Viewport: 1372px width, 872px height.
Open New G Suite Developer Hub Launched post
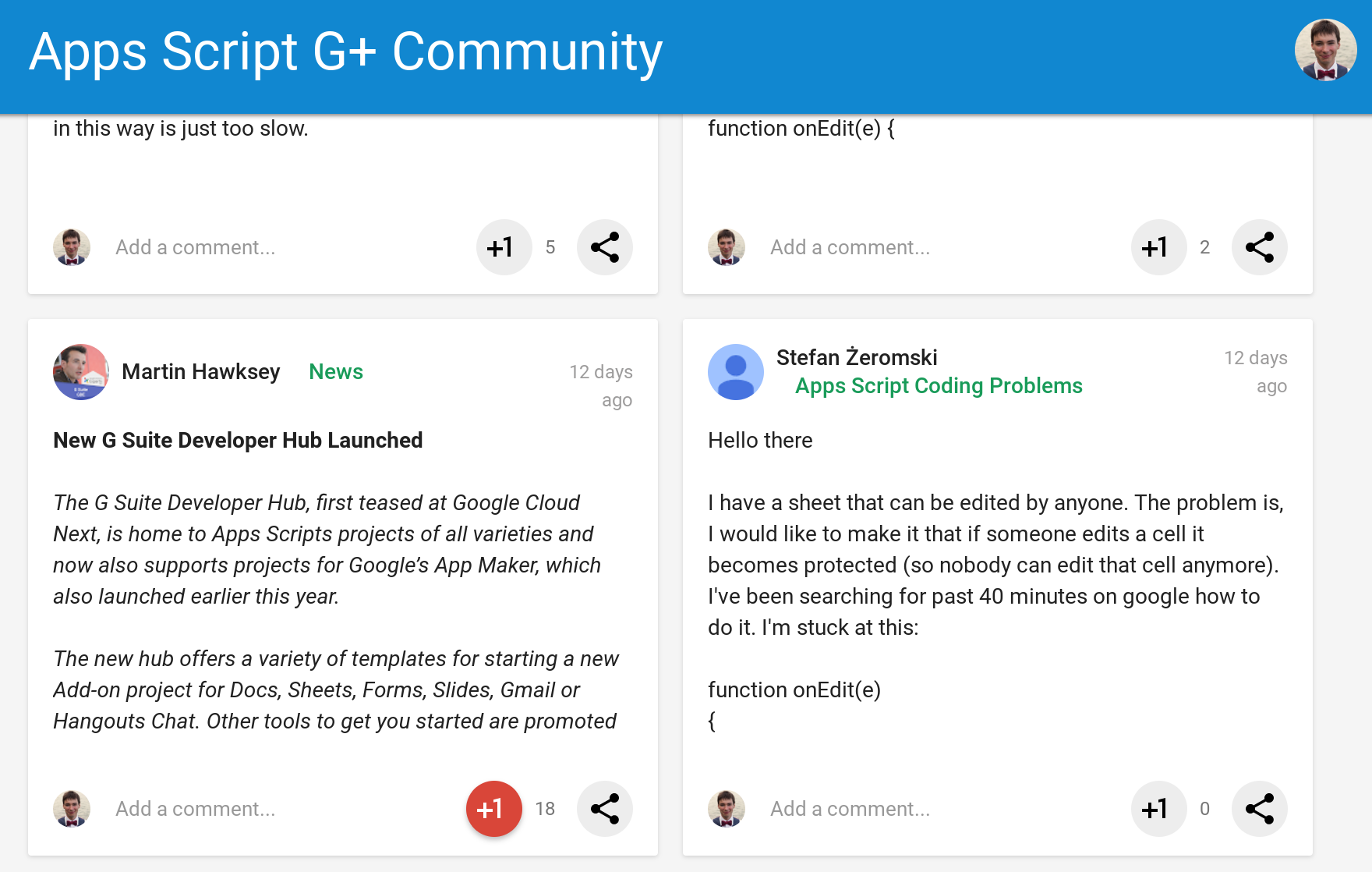(238, 441)
